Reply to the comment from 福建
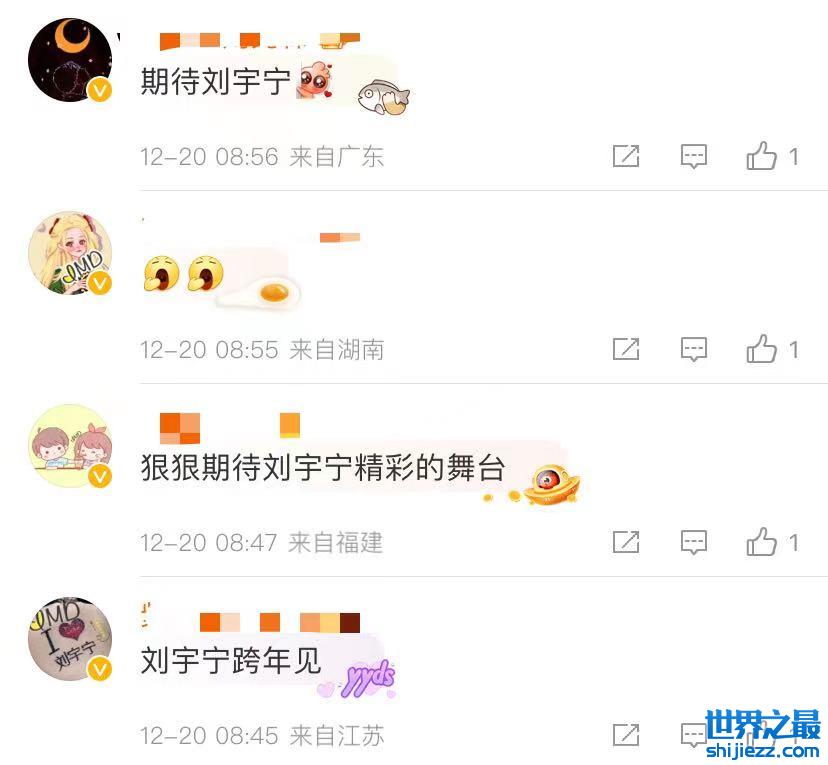This screenshot has height=765, width=828. click(693, 542)
